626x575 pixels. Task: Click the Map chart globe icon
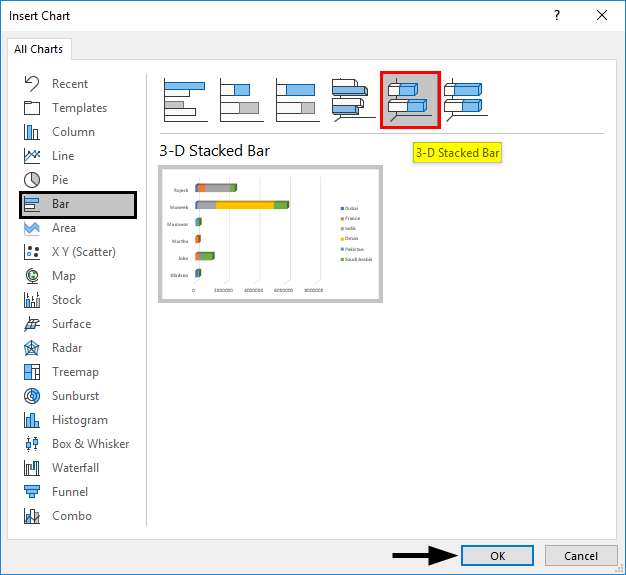pos(32,276)
